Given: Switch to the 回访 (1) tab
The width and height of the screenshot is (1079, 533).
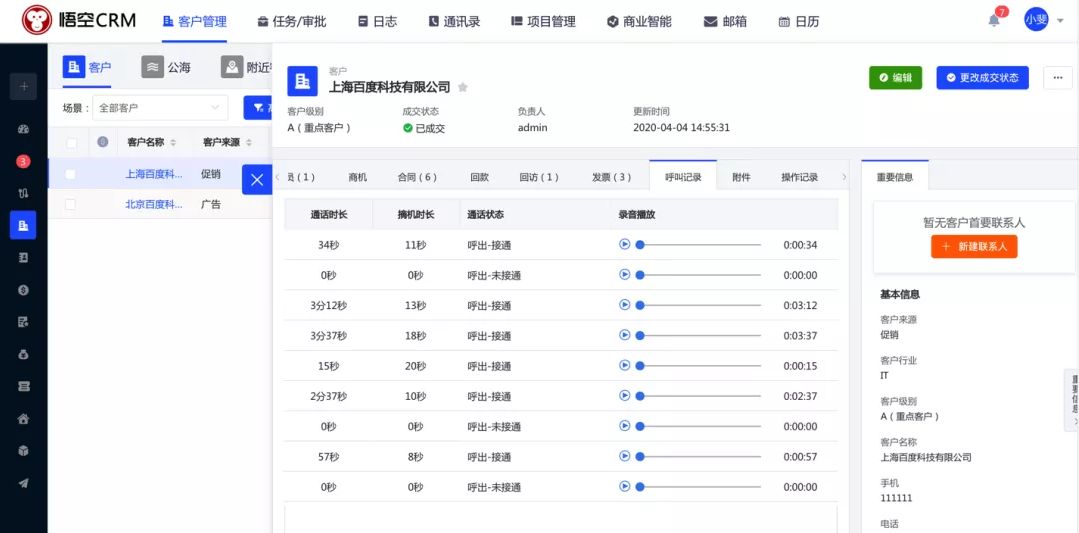Looking at the screenshot, I should (539, 177).
